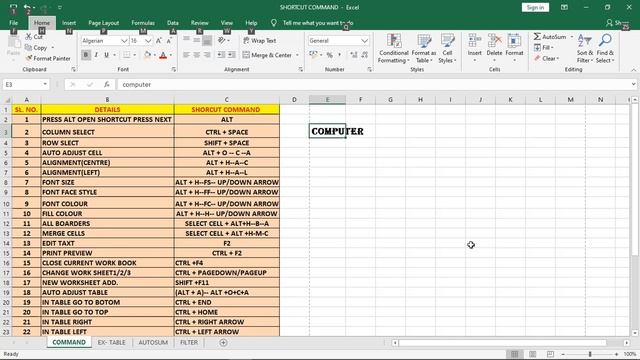Switch to the Insert ribbon tab
Viewport: 640px width, 360px height.
click(x=69, y=23)
